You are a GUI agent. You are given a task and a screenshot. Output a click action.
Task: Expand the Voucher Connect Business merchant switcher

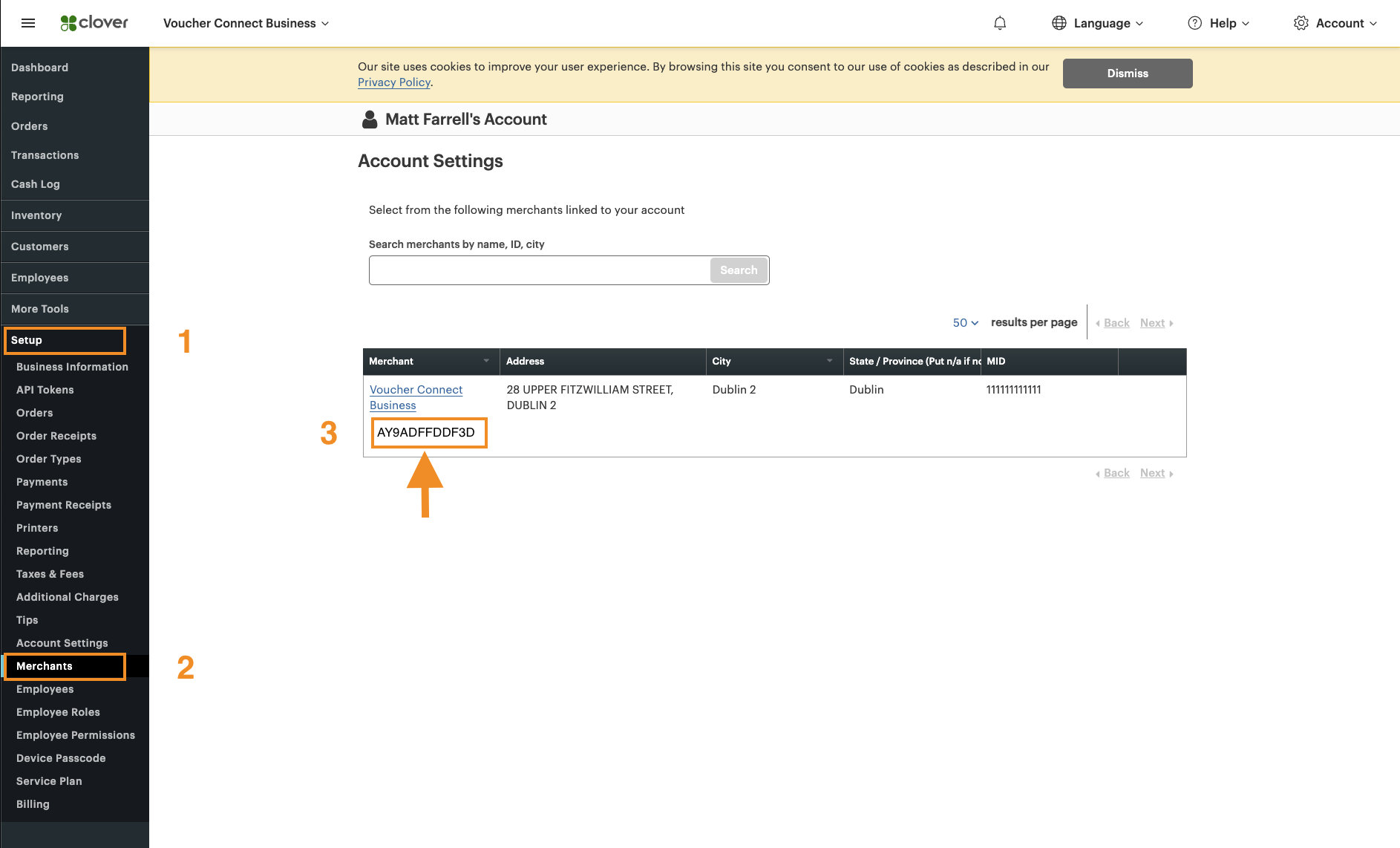[246, 23]
